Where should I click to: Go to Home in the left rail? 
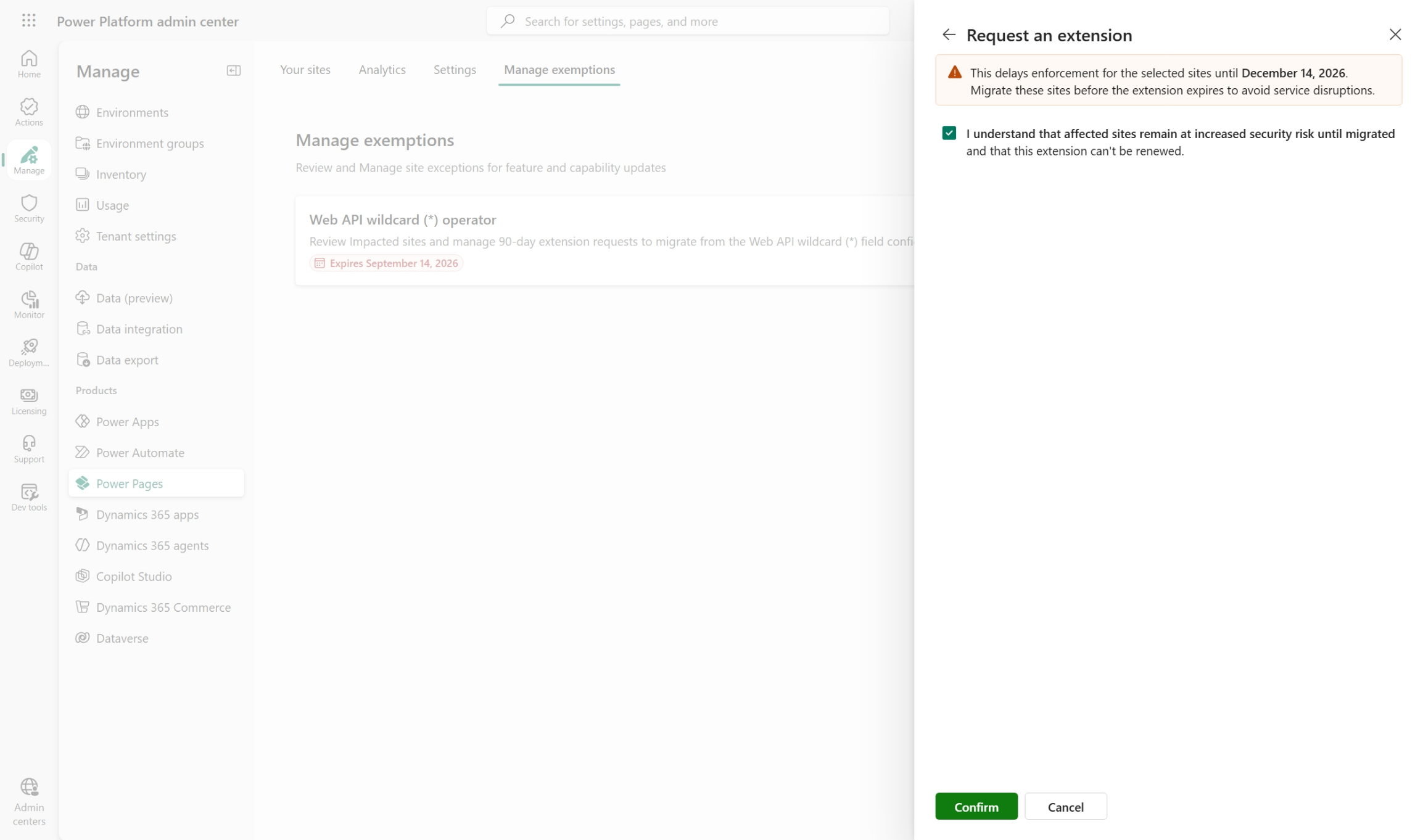click(x=29, y=64)
